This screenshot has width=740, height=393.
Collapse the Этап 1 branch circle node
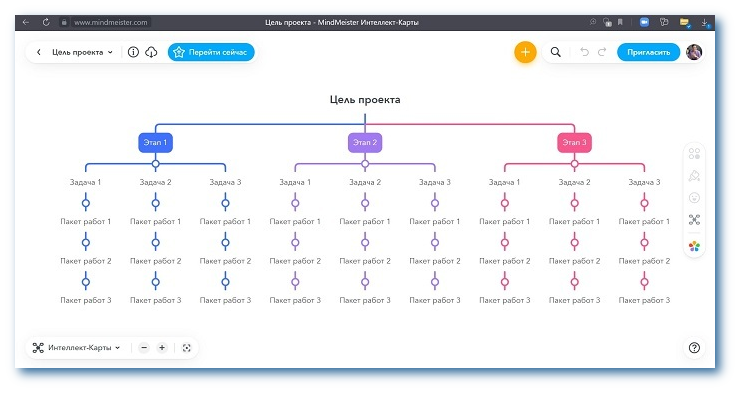click(155, 164)
